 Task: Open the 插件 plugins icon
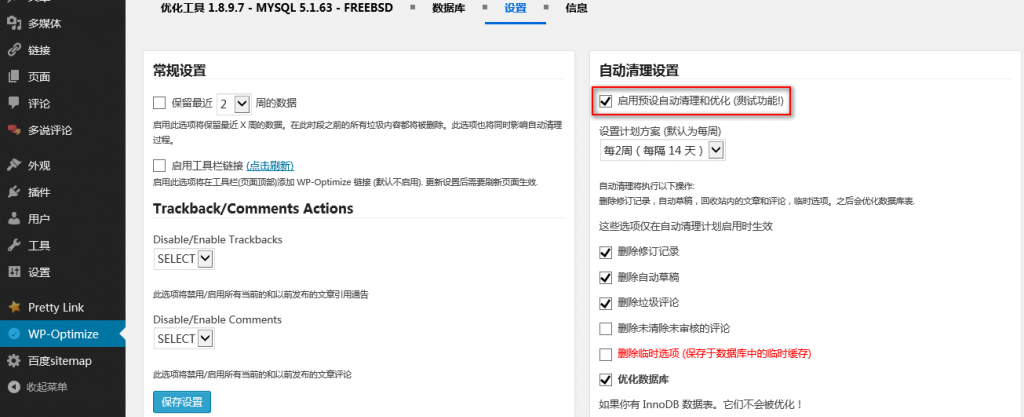14,192
